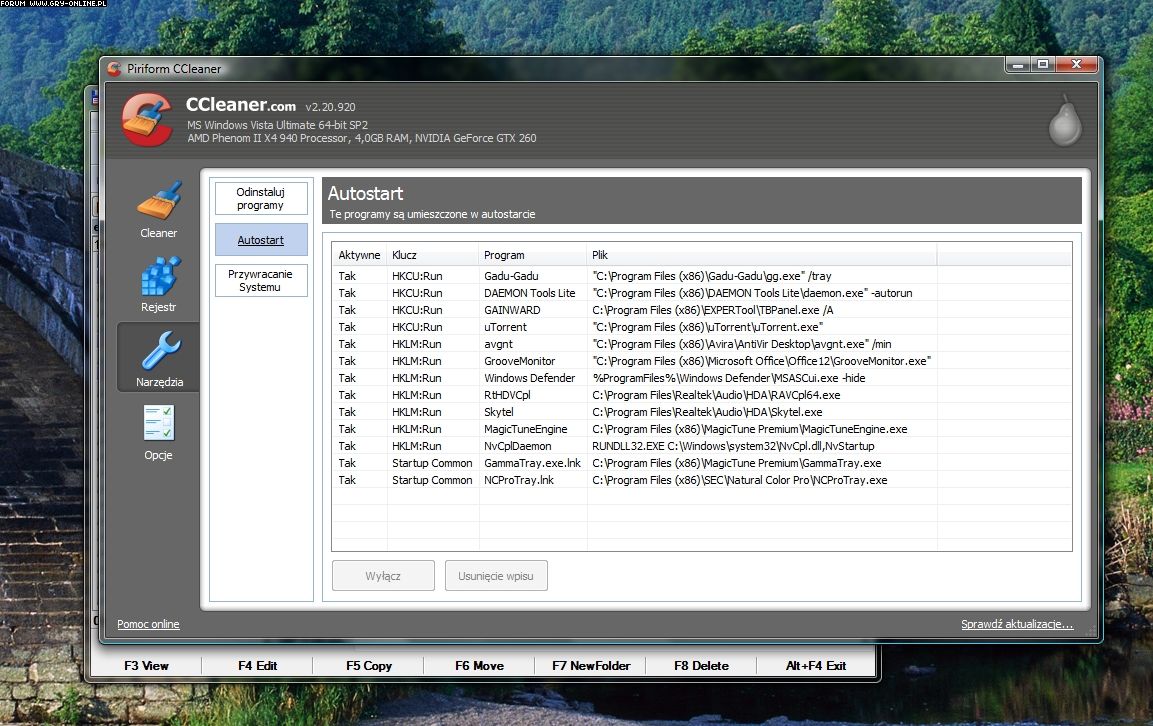Select the RtHDVCpl entry
The width and height of the screenshot is (1153, 726).
(x=702, y=395)
